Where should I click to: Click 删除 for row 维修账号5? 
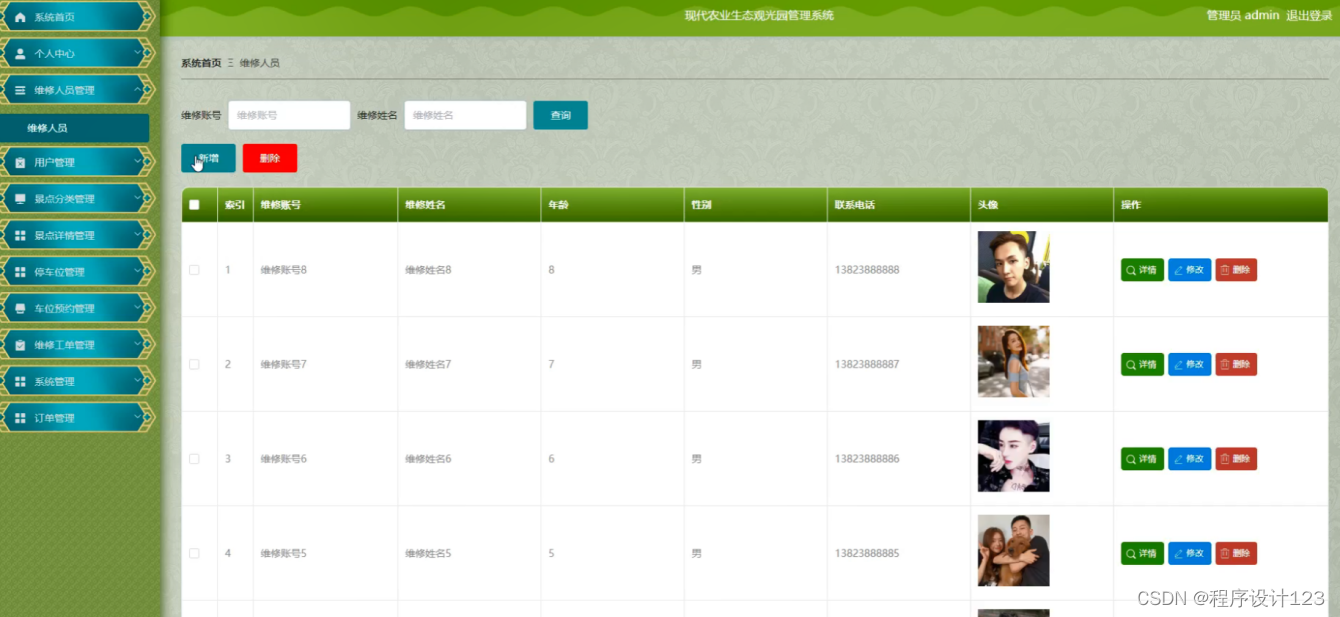(1236, 553)
